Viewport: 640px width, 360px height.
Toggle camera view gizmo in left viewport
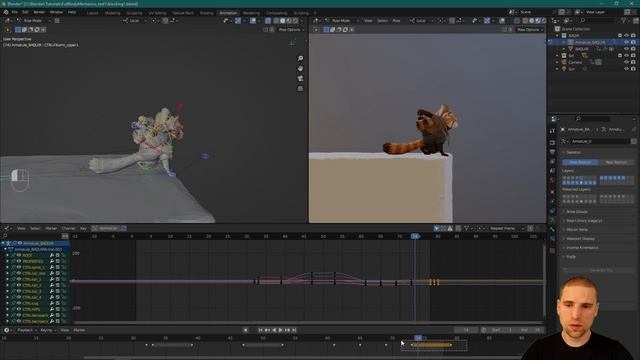pyautogui.click(x=300, y=78)
